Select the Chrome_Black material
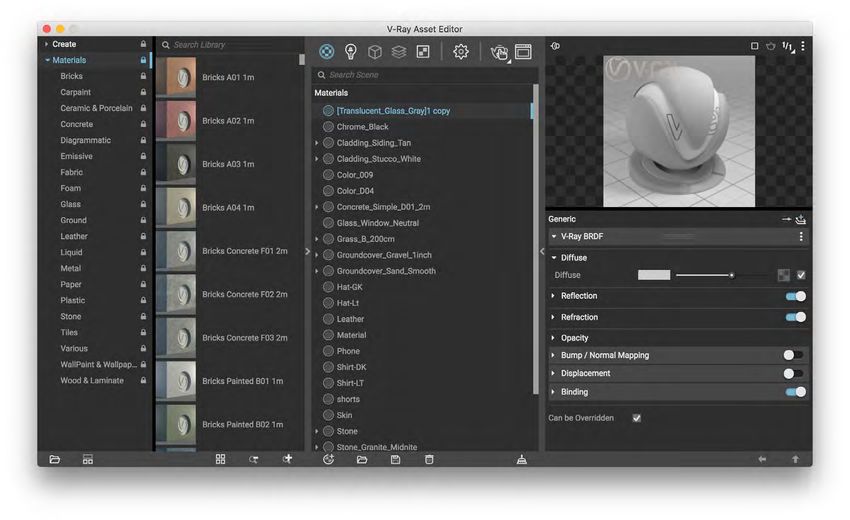 tap(362, 127)
